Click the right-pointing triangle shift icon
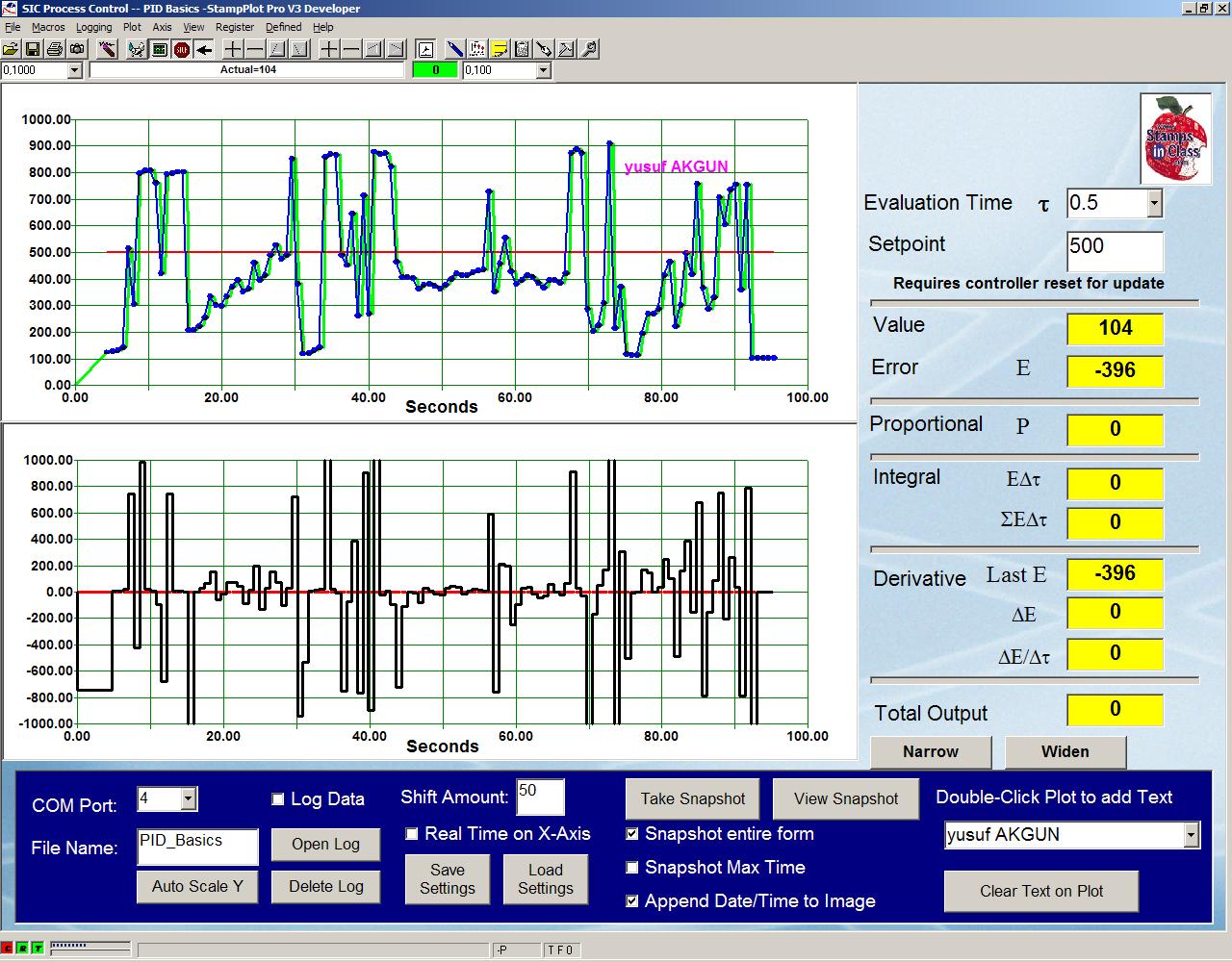Viewport: 1232px width, 962px height. [395, 48]
